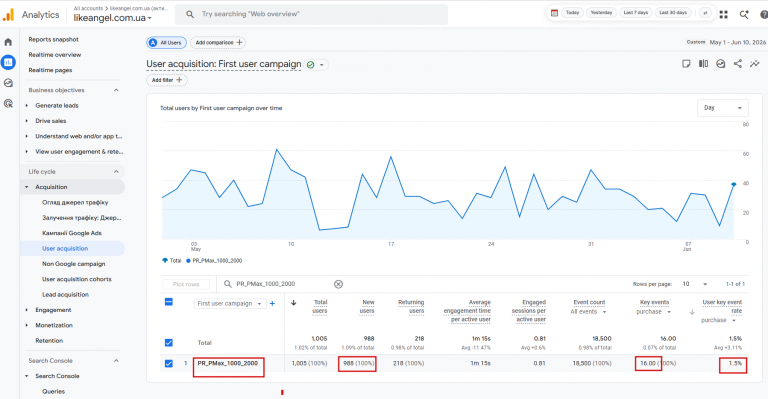Open the dropdown arrow beside report status
This screenshot has width=768, height=399.
pos(322,65)
